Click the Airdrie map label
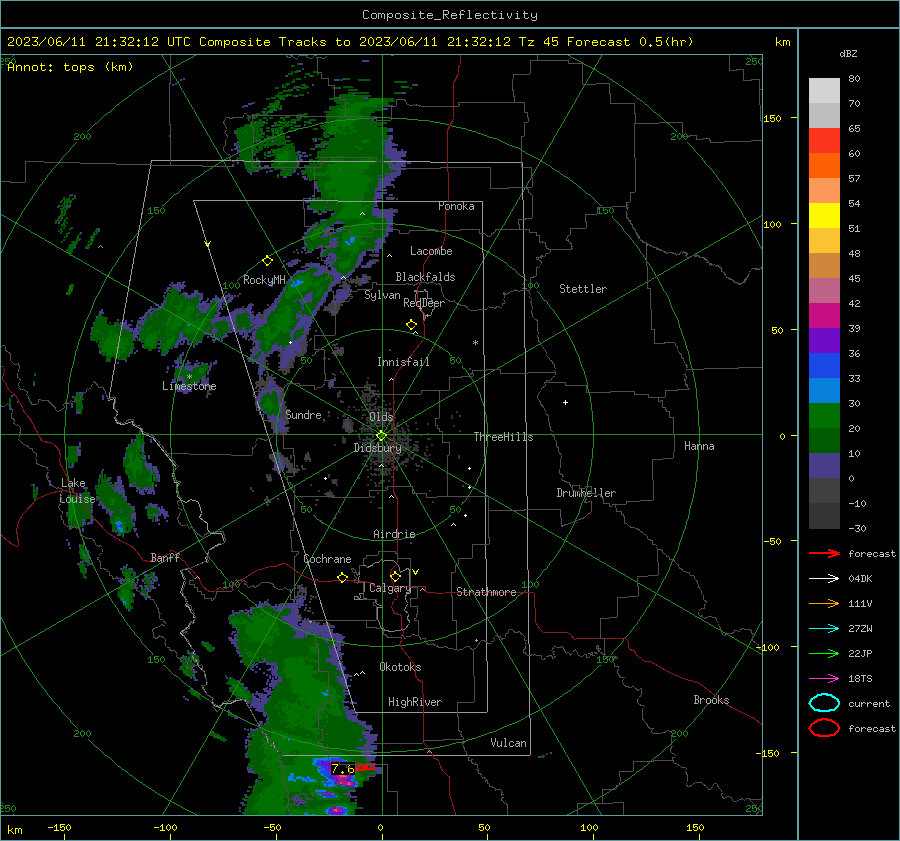This screenshot has width=900, height=841. pyautogui.click(x=394, y=534)
